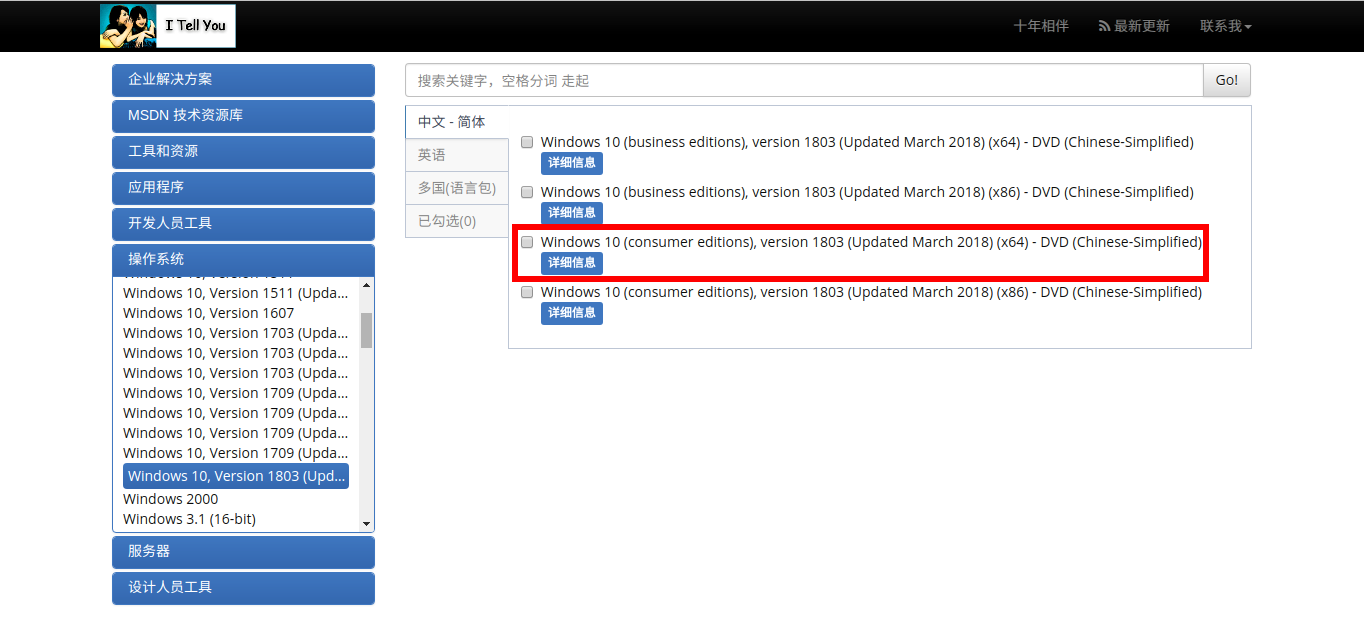Viewport: 1364px width, 617px height.
Task: Click the I Tell You logo image
Action: tap(168, 26)
